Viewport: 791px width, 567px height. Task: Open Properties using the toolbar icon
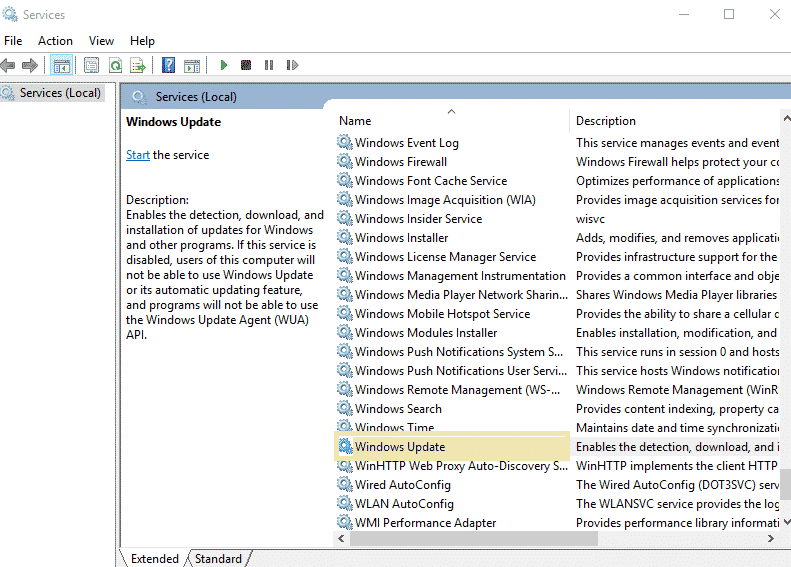[92, 65]
